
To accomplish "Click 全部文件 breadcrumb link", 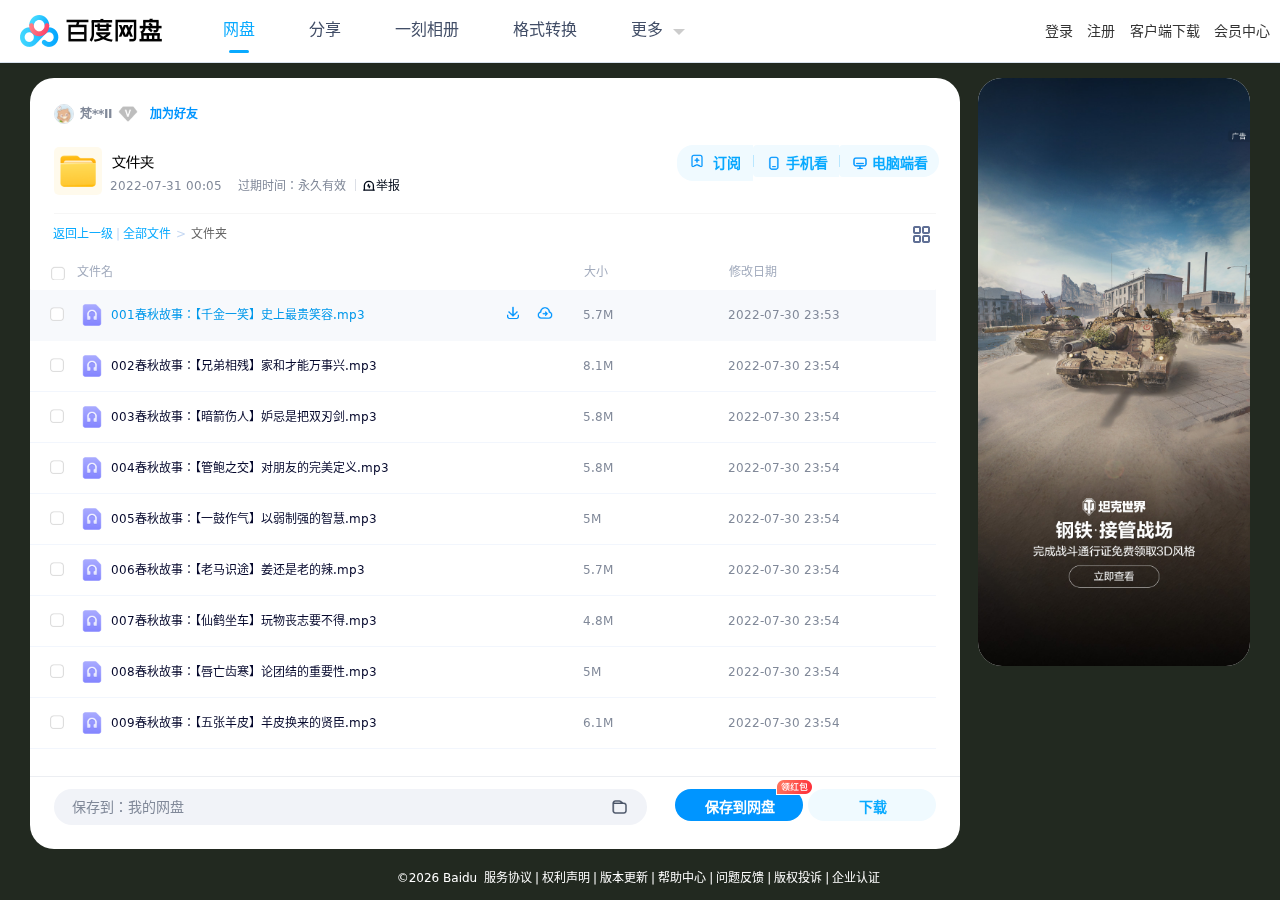I will coord(147,233).
